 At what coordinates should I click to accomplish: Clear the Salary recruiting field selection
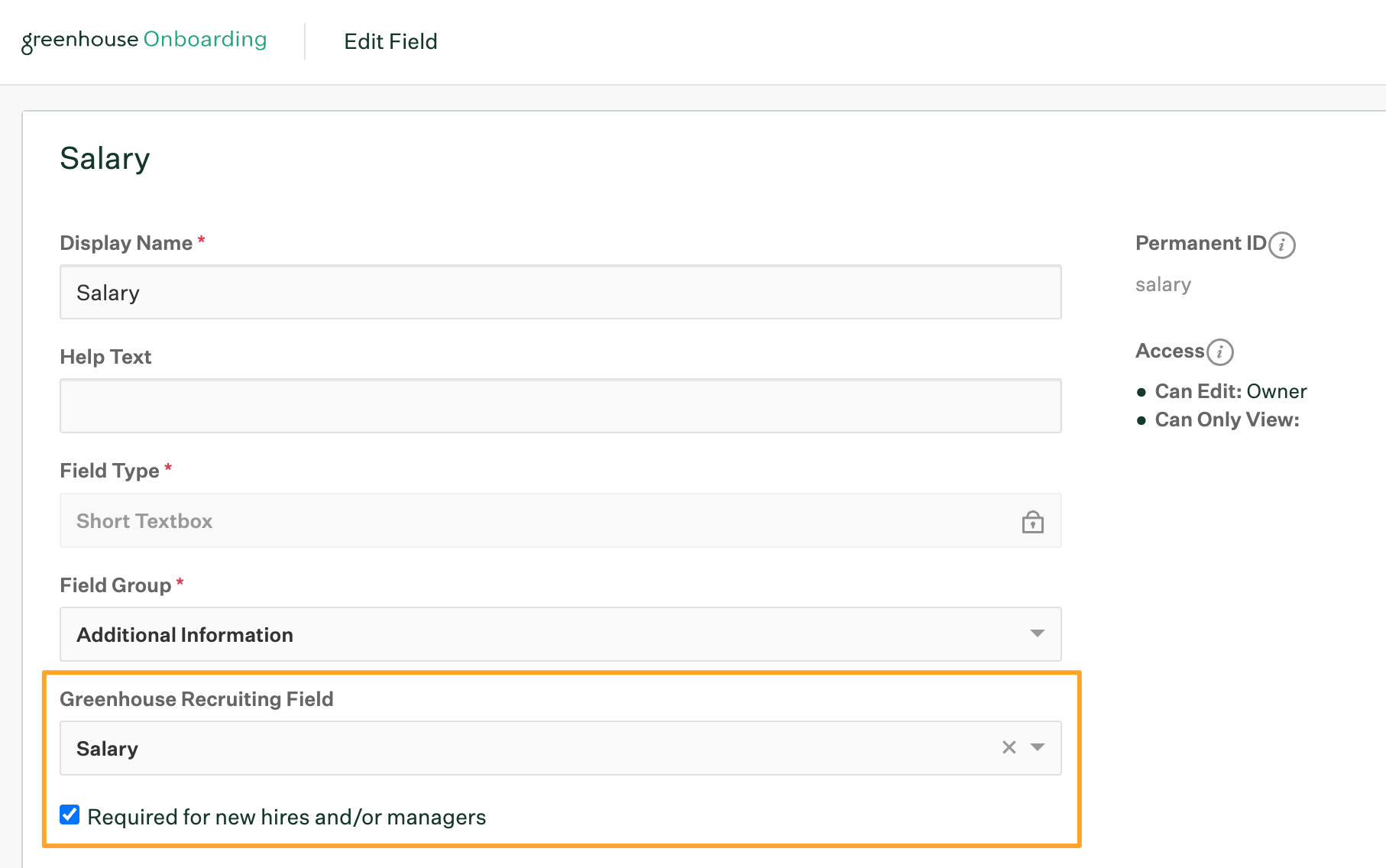(1009, 747)
